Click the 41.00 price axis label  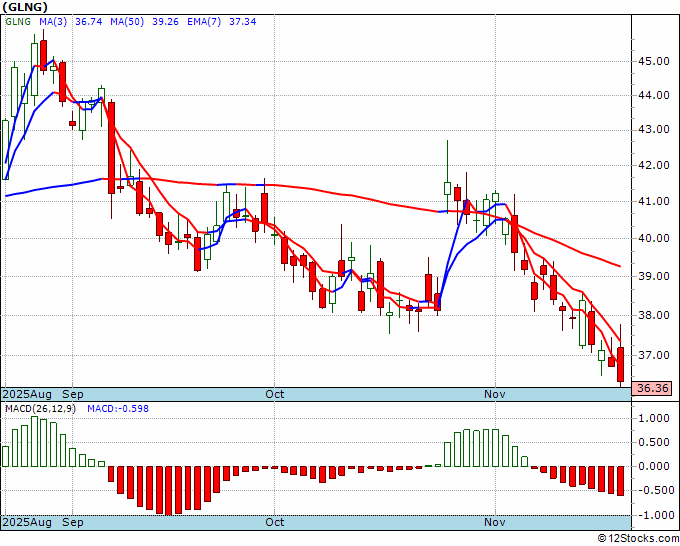pyautogui.click(x=653, y=201)
